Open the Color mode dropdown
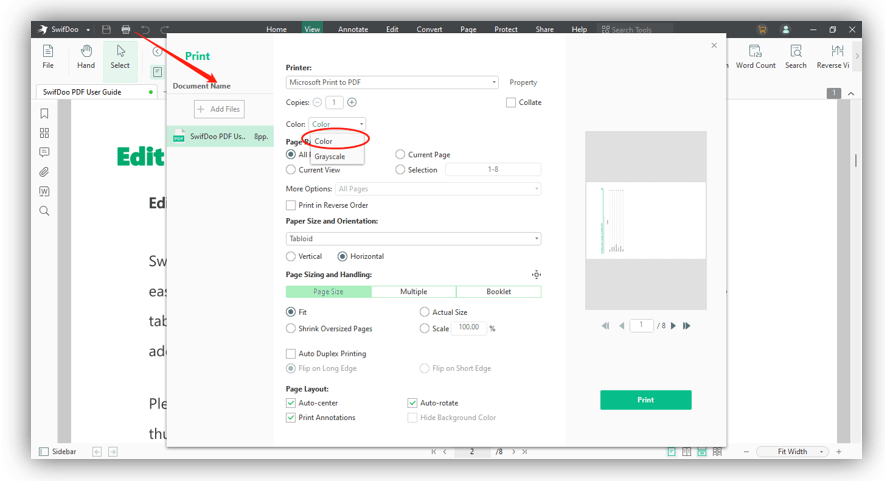 coord(337,124)
